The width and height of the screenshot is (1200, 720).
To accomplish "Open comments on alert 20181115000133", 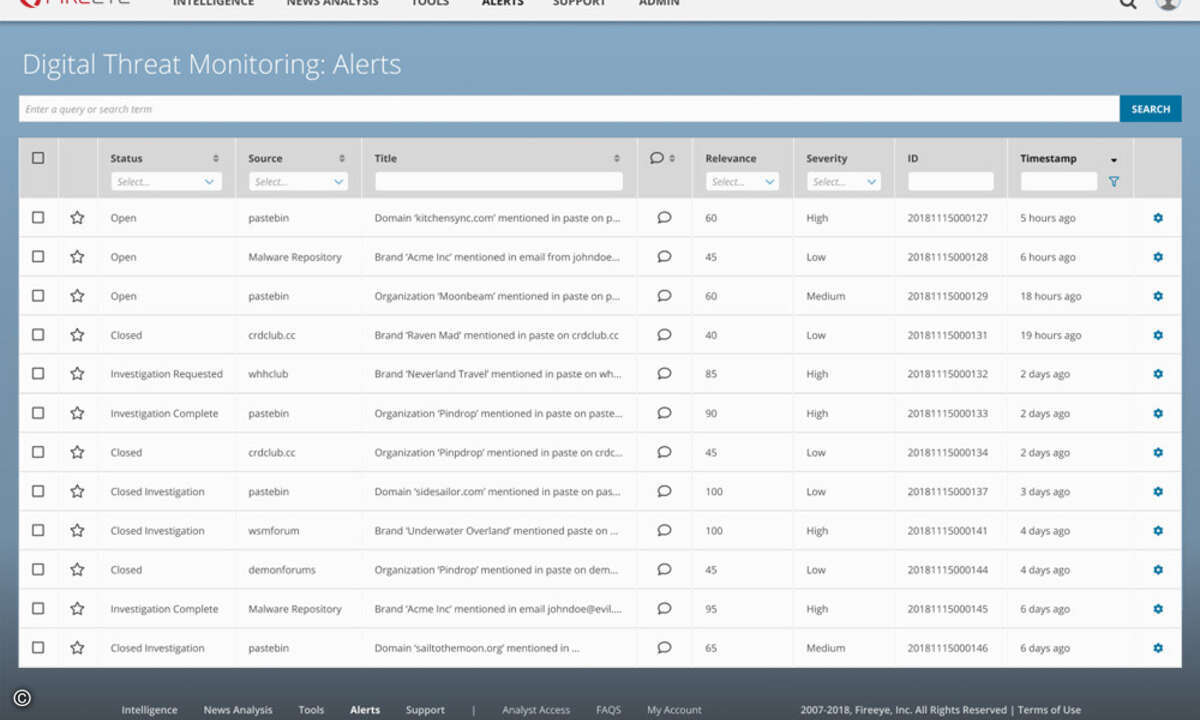I will click(664, 412).
